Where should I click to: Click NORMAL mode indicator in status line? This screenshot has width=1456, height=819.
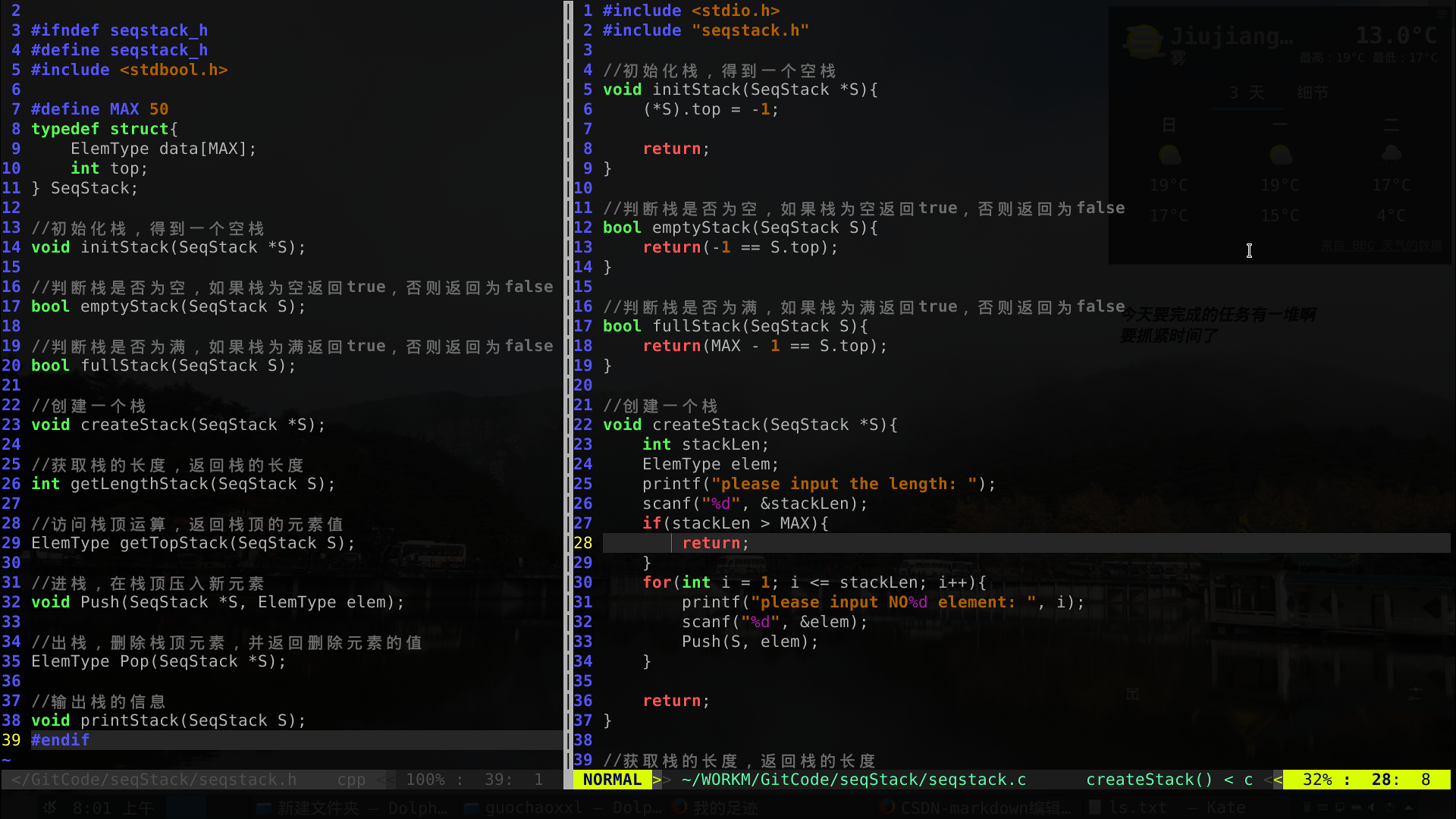[612, 780]
